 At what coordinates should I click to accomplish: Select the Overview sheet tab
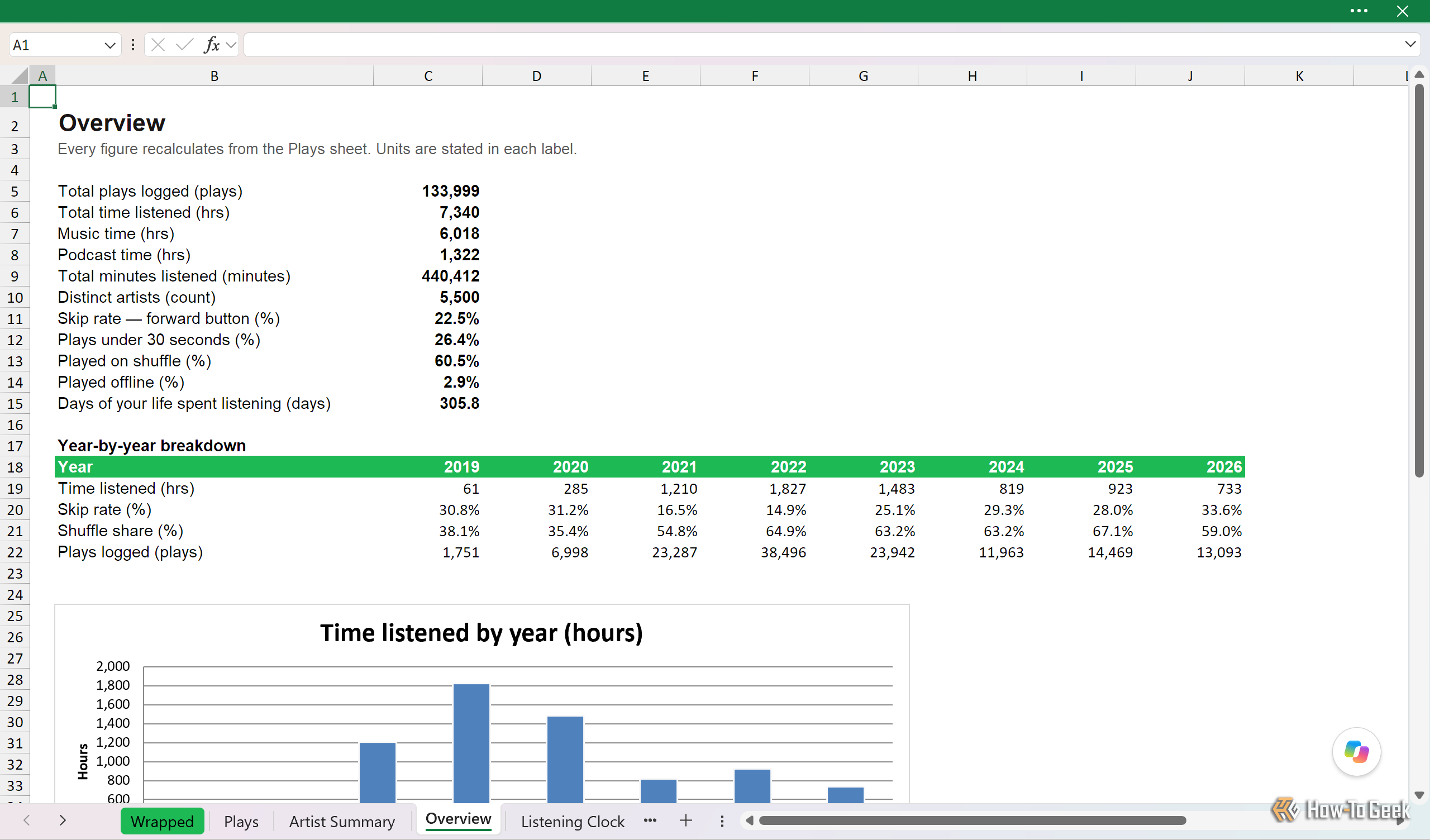click(x=459, y=819)
